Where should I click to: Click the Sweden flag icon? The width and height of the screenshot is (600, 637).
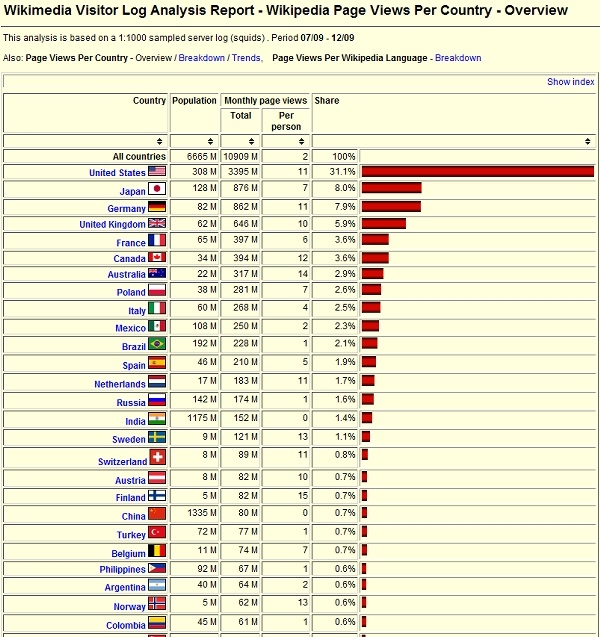click(x=157, y=437)
